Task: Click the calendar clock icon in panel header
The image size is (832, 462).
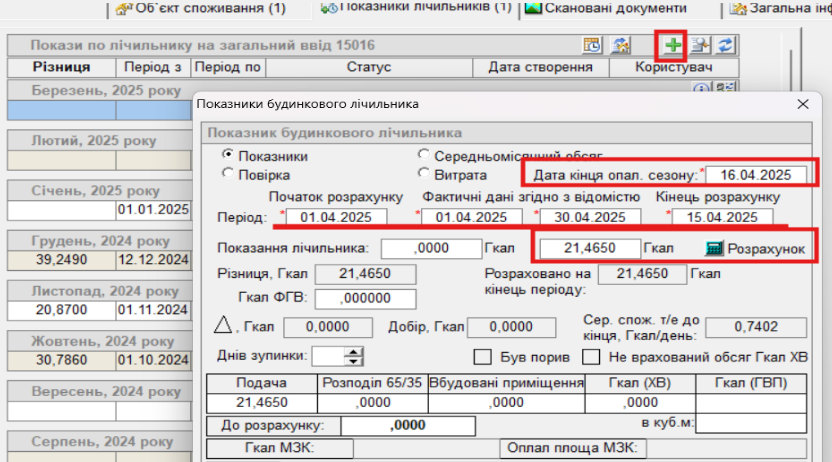Action: pyautogui.click(x=593, y=45)
